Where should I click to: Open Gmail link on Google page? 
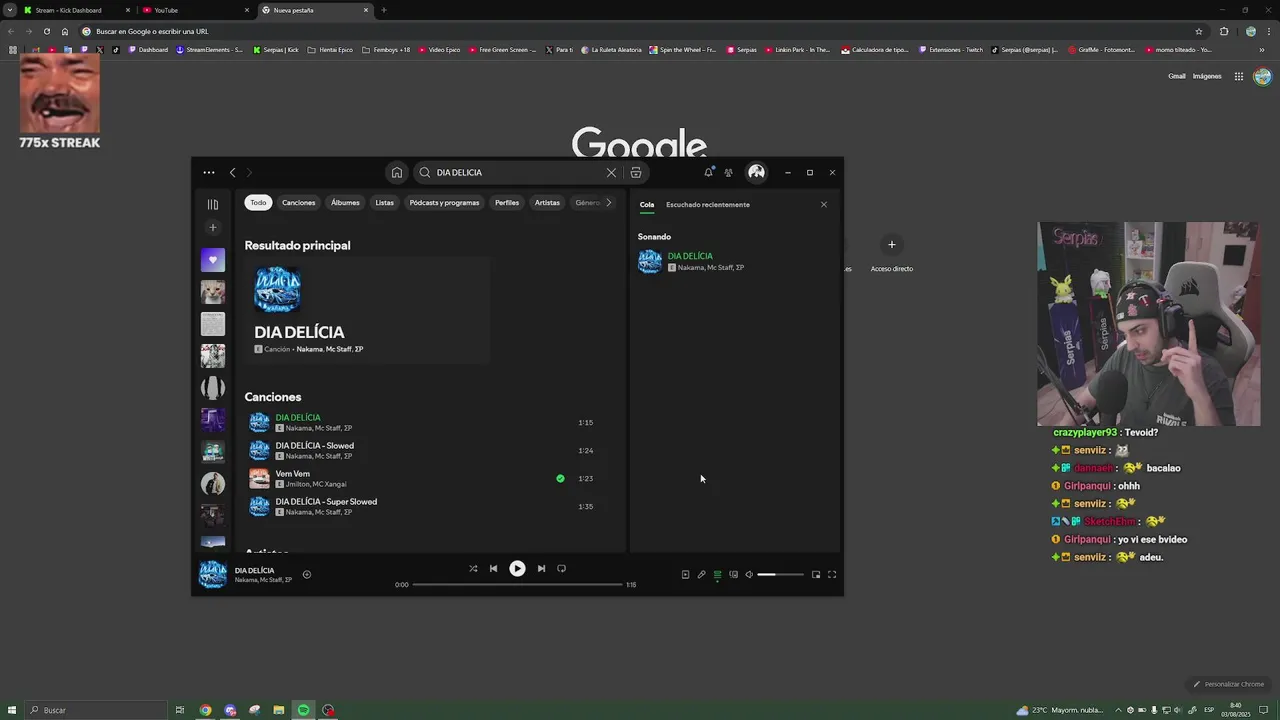tap(1176, 76)
